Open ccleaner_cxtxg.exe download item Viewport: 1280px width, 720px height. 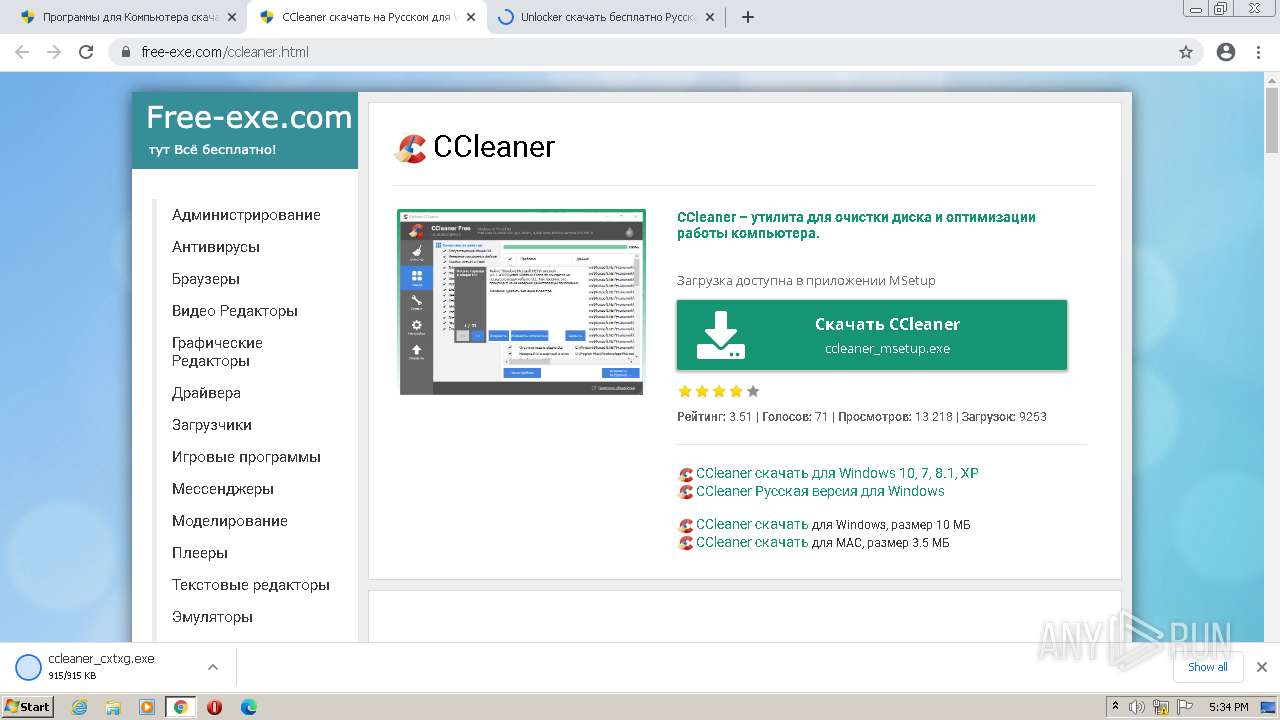tap(100, 667)
